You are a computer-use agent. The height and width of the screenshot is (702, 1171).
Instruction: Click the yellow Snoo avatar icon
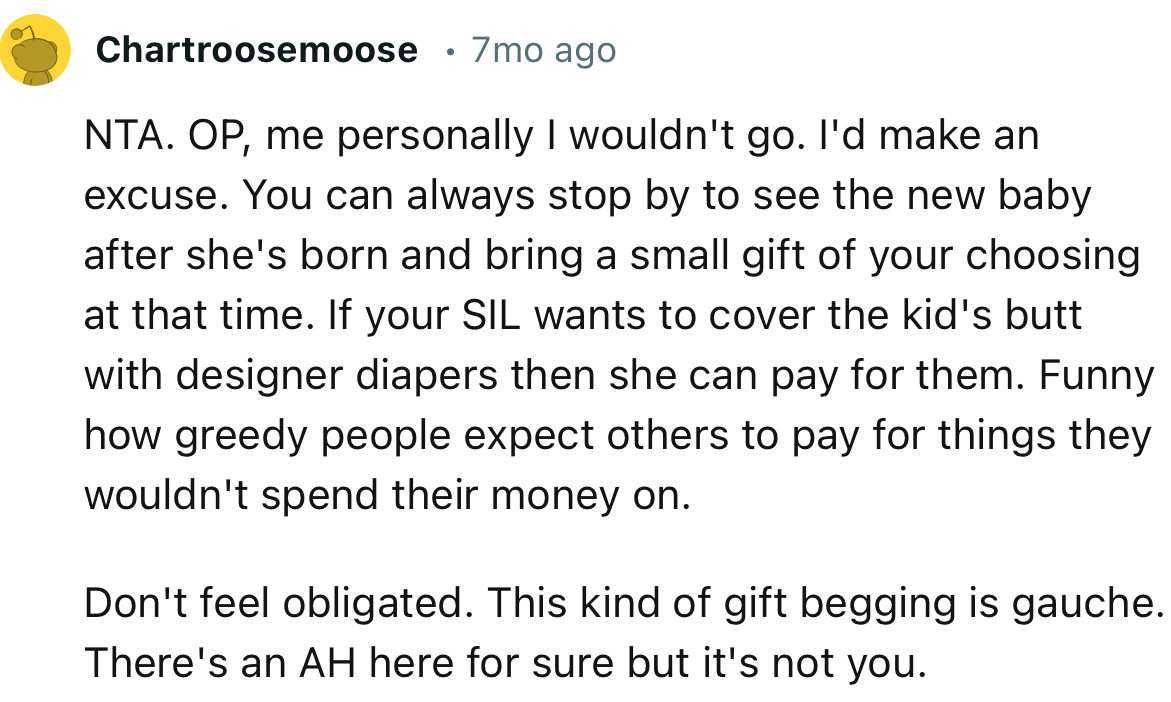click(x=35, y=50)
